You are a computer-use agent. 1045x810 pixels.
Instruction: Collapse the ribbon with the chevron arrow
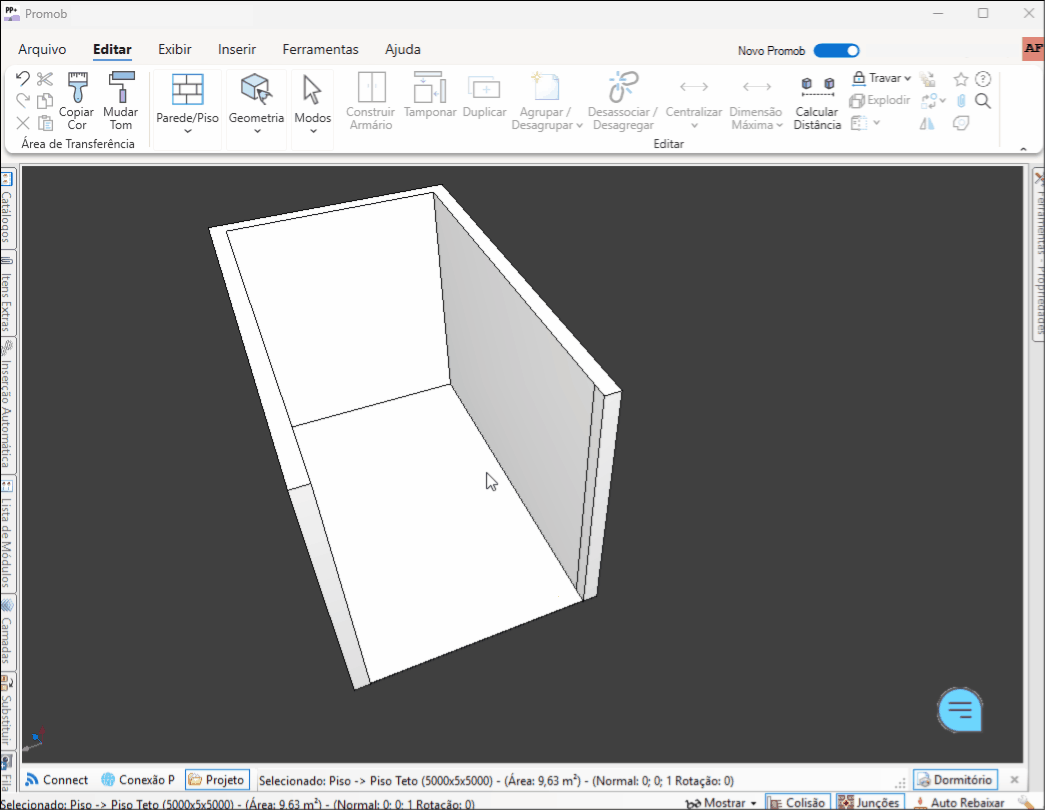coord(1023,149)
